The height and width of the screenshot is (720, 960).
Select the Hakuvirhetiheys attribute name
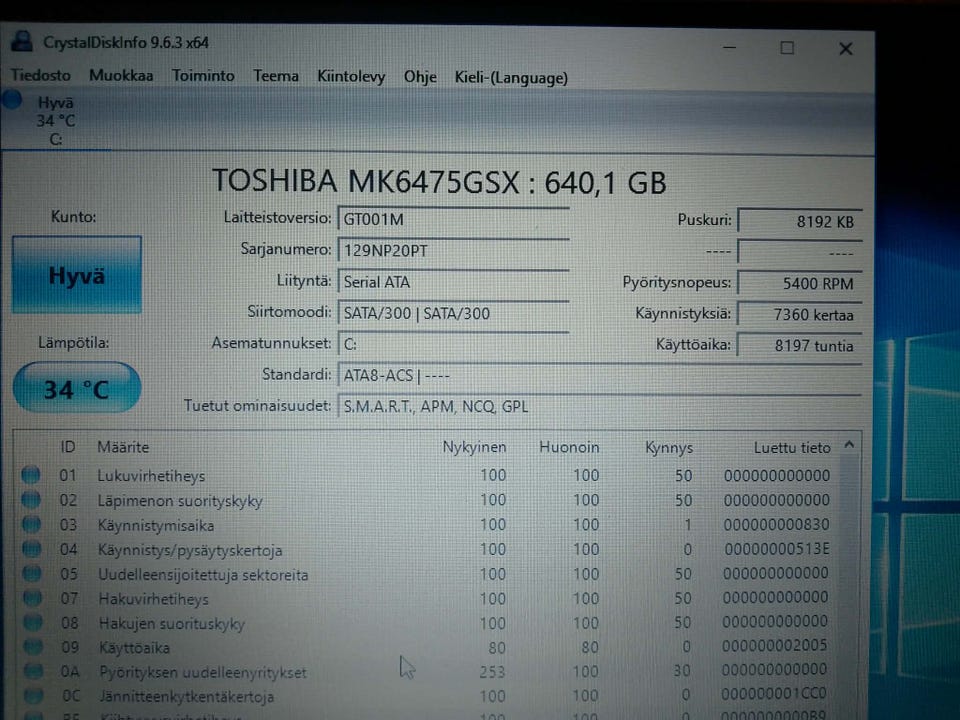tap(154, 599)
